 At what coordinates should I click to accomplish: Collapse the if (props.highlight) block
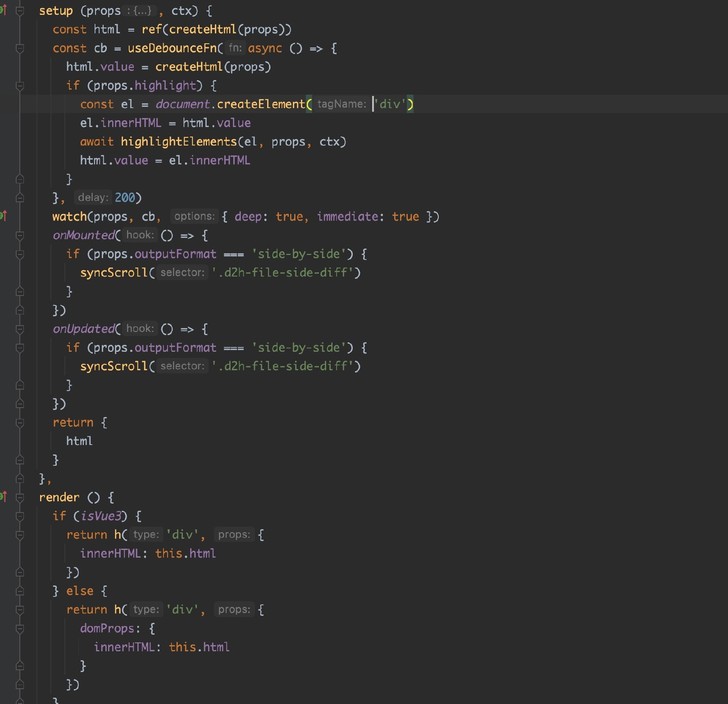click(x=20, y=86)
